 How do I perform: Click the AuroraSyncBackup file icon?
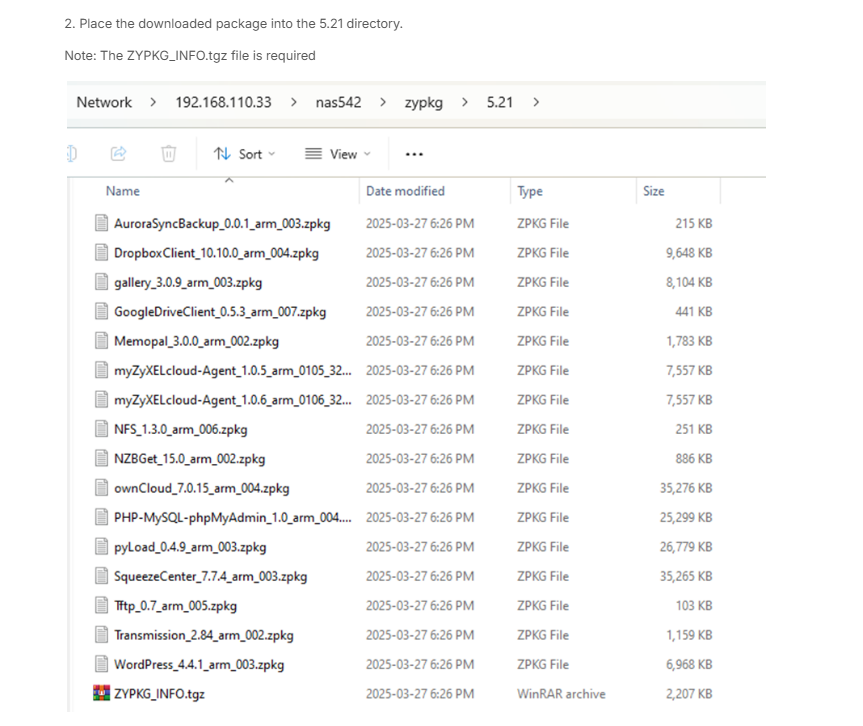tap(101, 223)
